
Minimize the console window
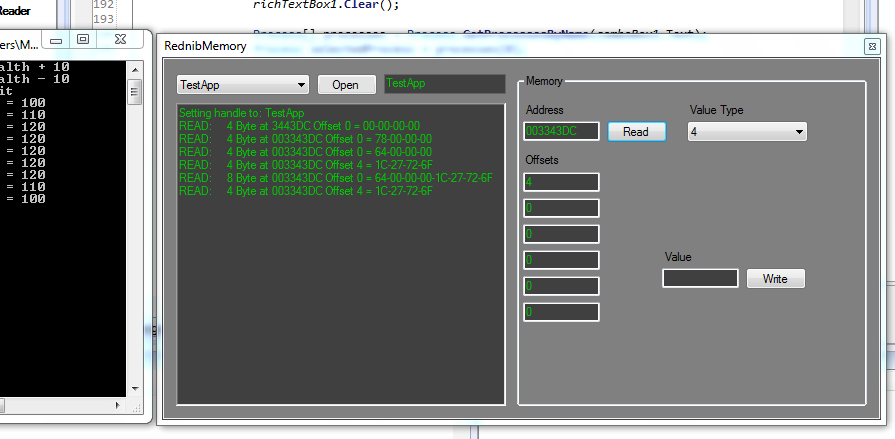[58, 40]
